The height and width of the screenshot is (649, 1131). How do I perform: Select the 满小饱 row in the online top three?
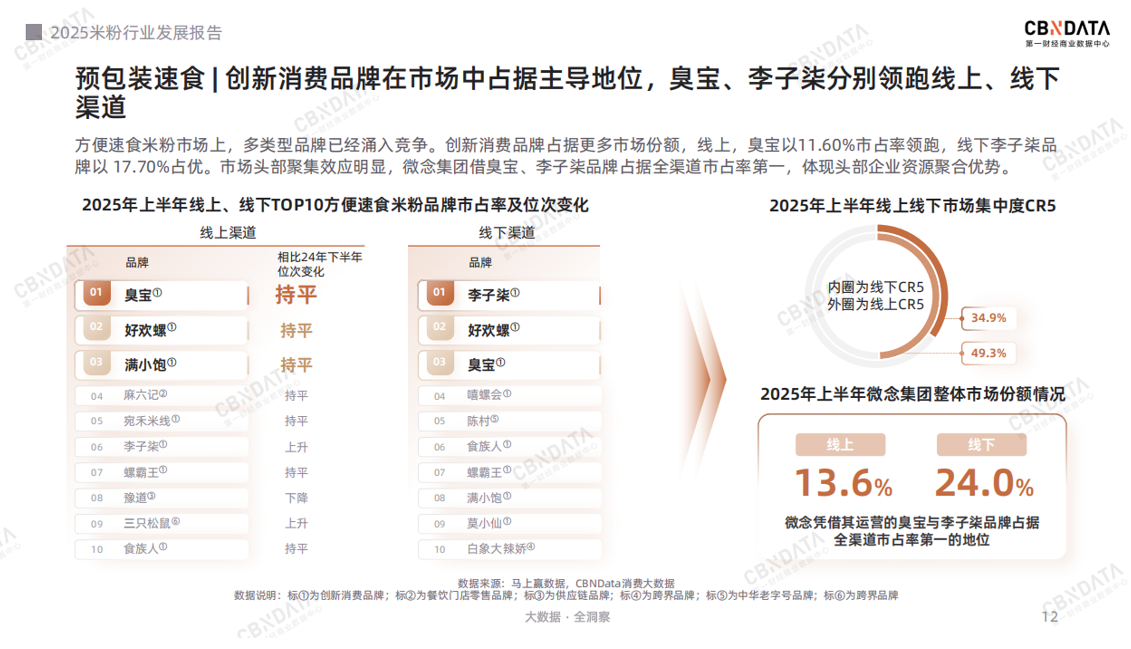pyautogui.click(x=162, y=364)
